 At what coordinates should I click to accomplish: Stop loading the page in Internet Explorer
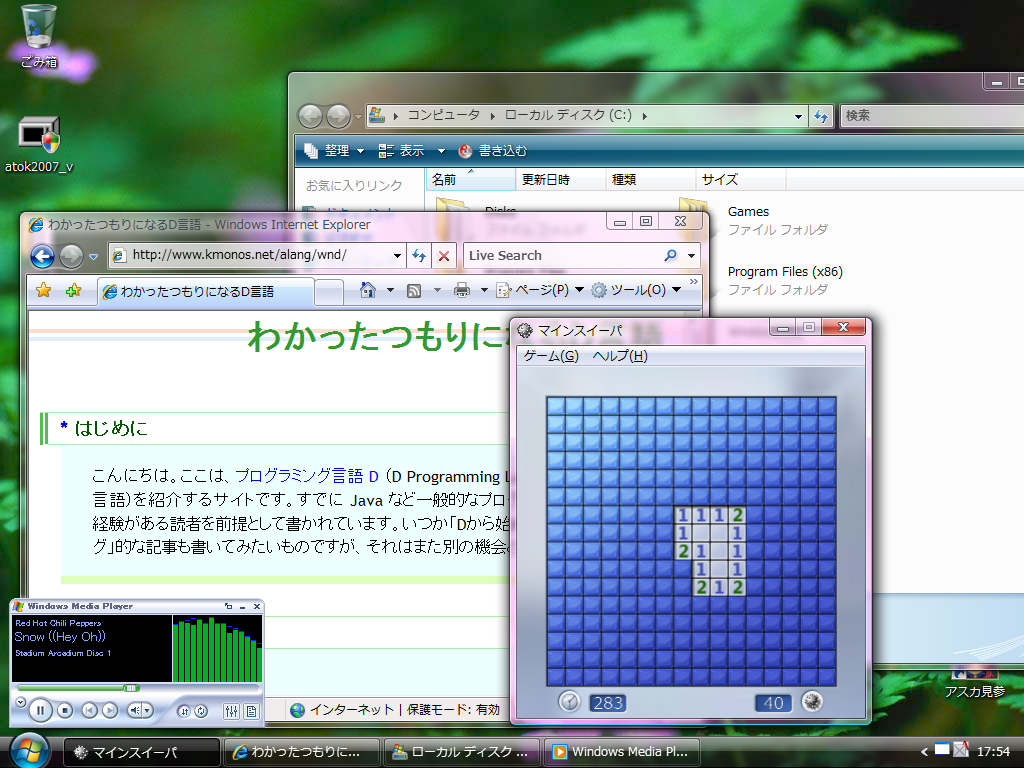443,255
